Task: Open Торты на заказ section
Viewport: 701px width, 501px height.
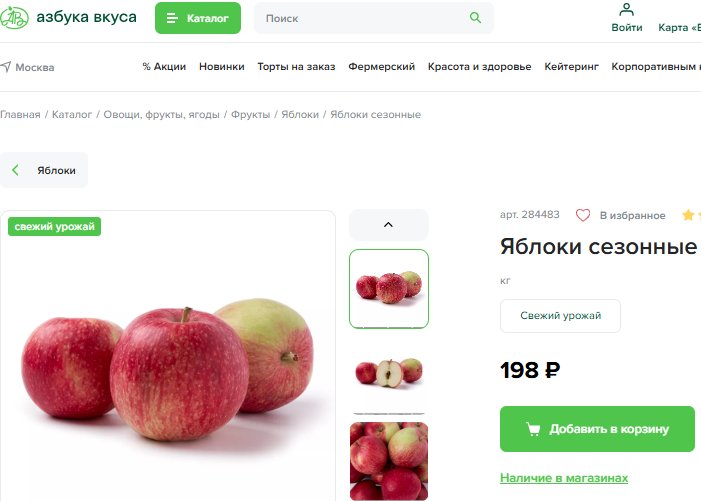Action: click(296, 67)
